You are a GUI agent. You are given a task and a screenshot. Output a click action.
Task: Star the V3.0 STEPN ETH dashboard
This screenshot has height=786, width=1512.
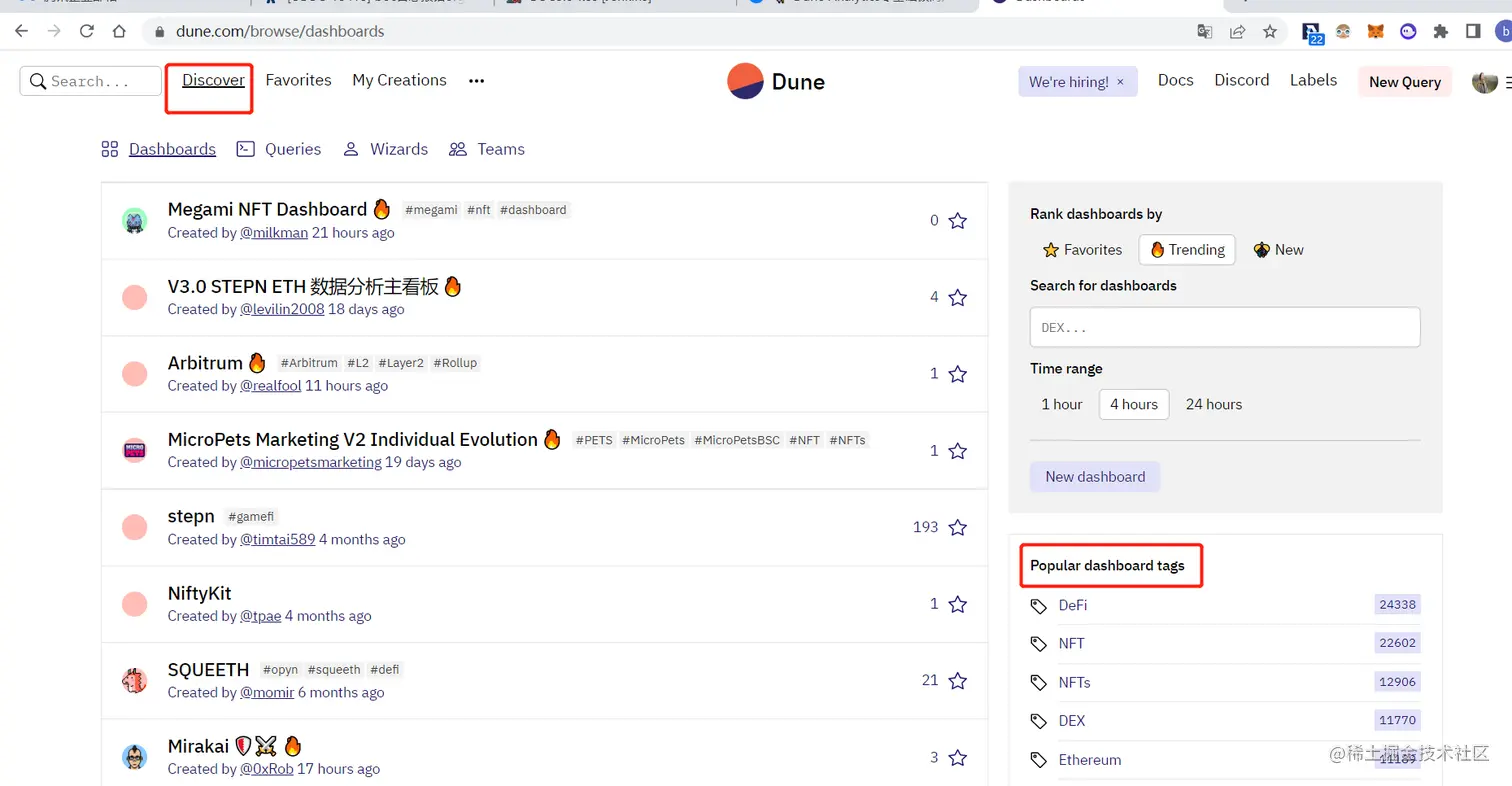[x=958, y=297]
